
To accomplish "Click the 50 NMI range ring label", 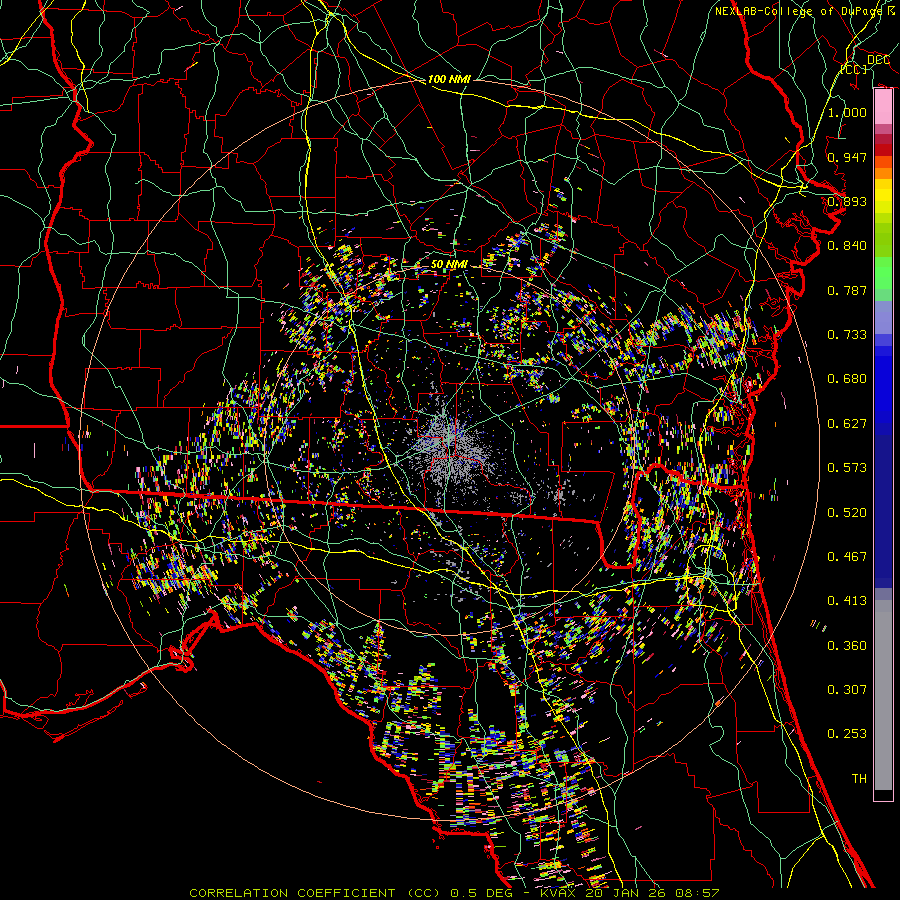I will (449, 263).
